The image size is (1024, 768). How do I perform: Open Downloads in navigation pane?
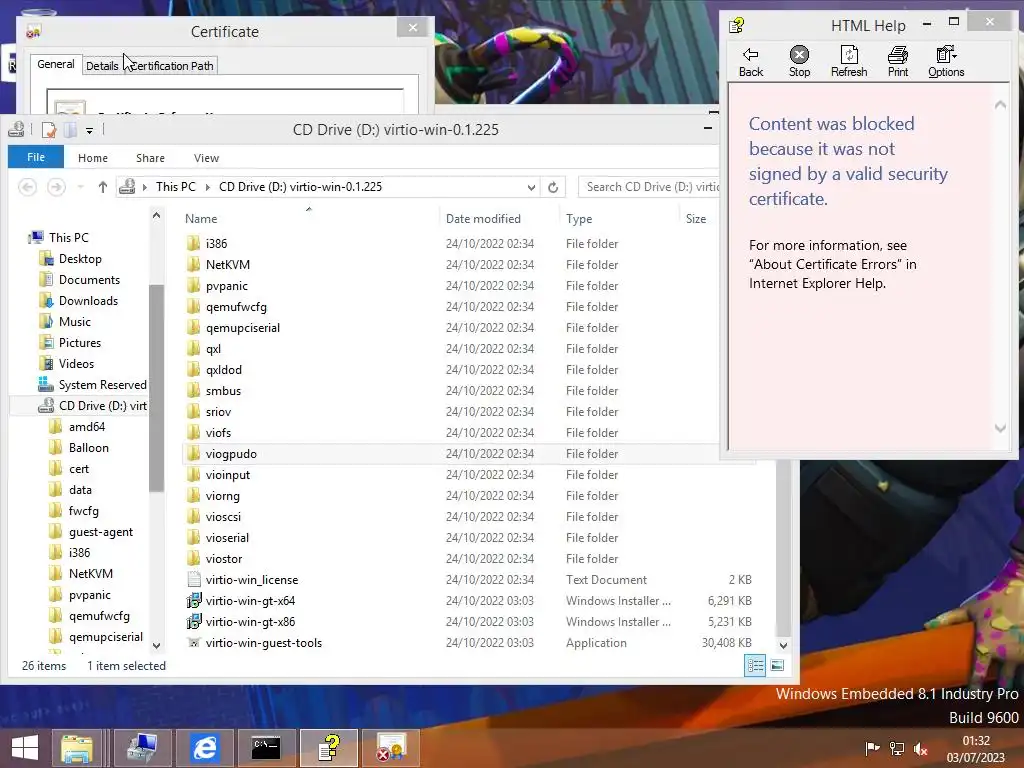[88, 300]
